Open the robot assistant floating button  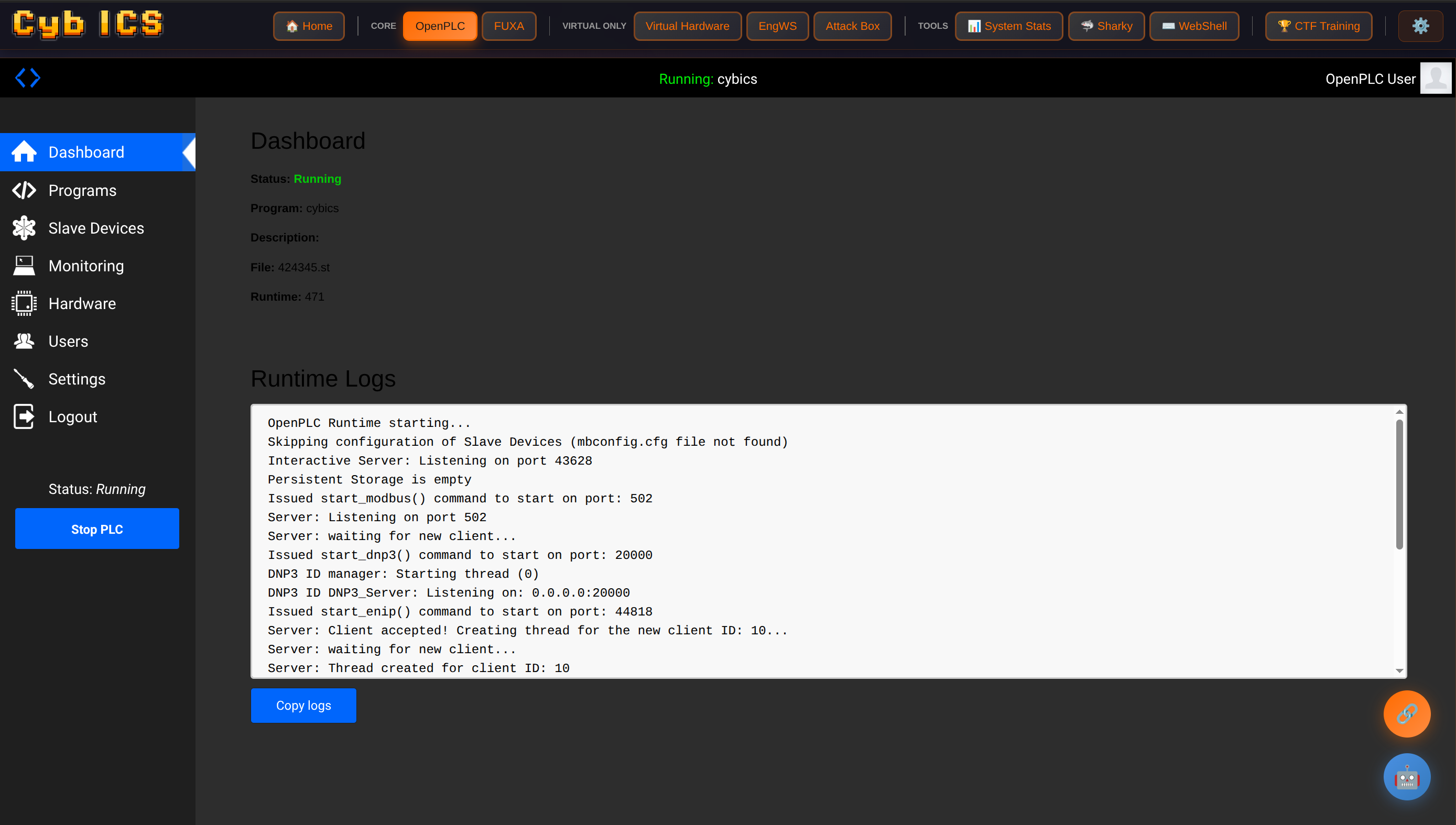point(1406,776)
